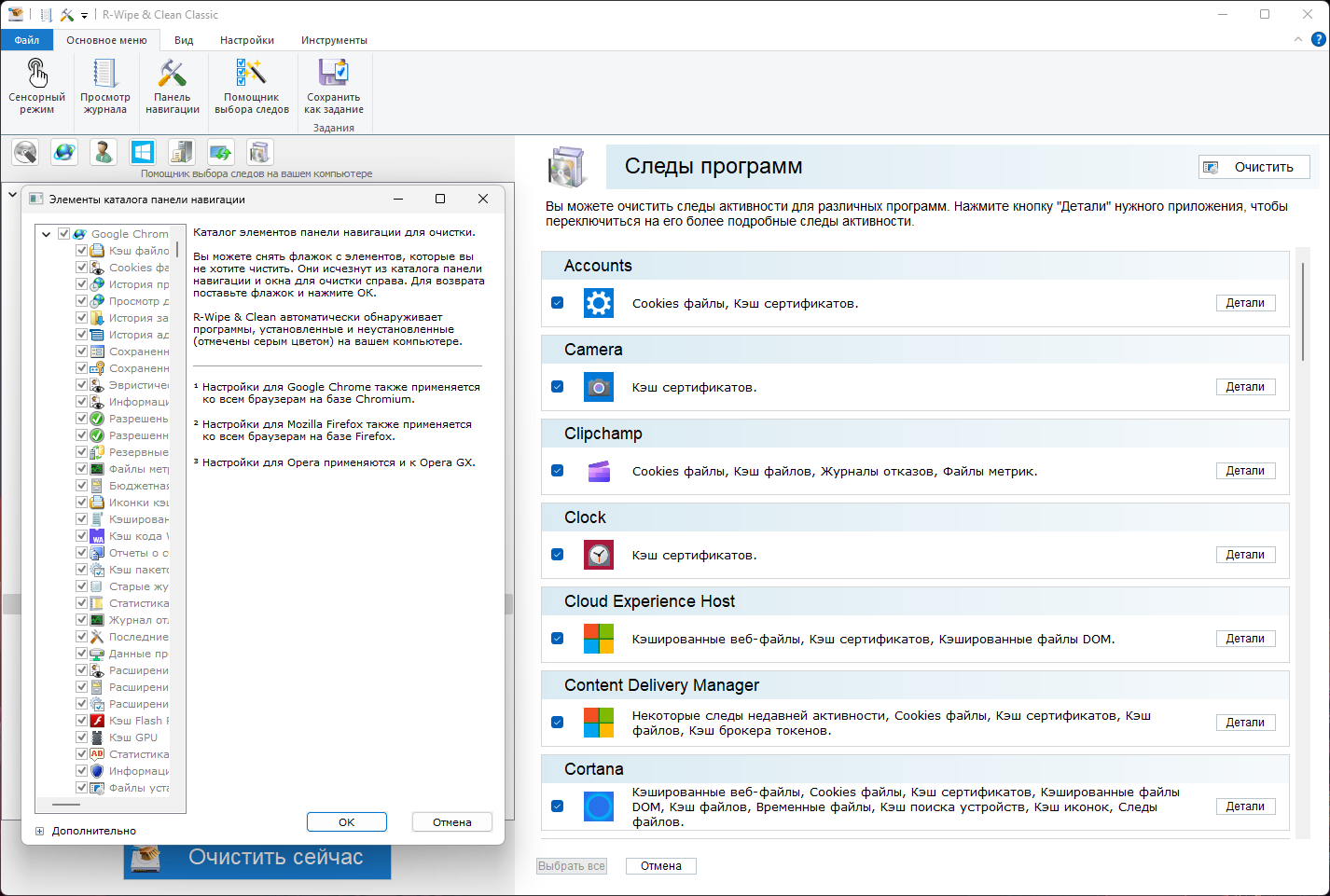Select the Старые жу tree item
Screen dimensions: 1330x896
138,586
